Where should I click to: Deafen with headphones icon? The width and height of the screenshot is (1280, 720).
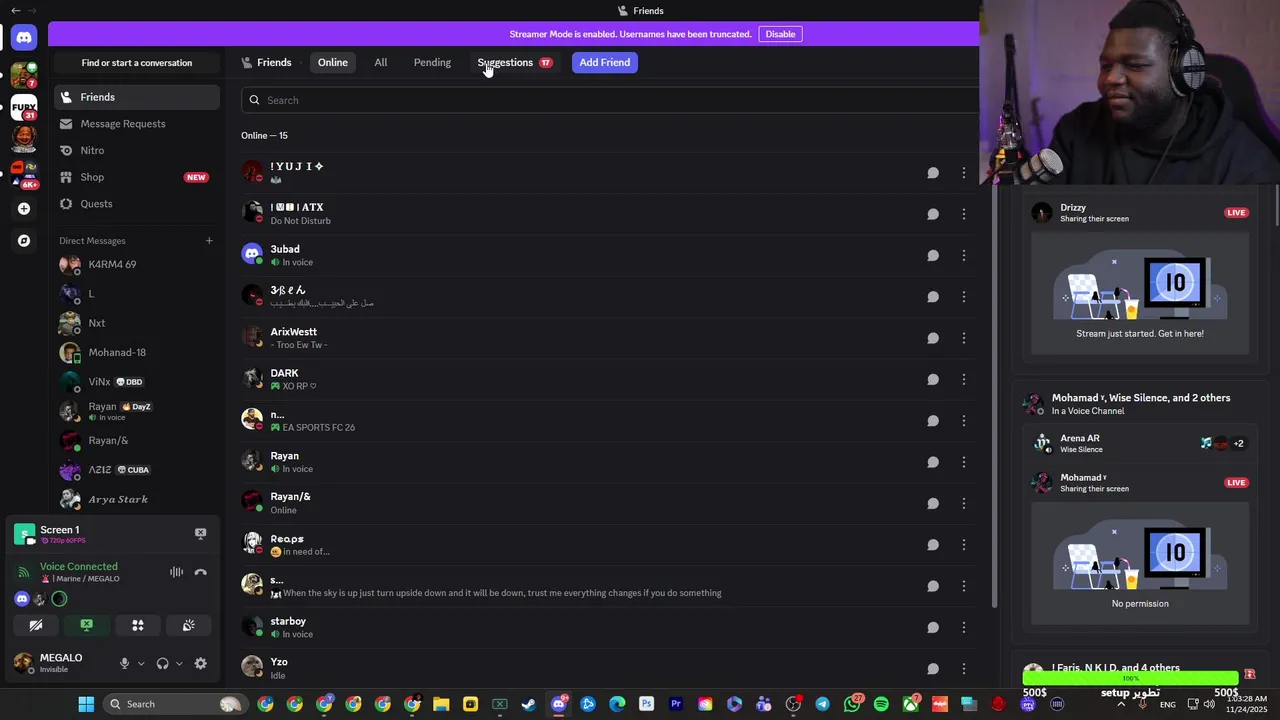(162, 663)
